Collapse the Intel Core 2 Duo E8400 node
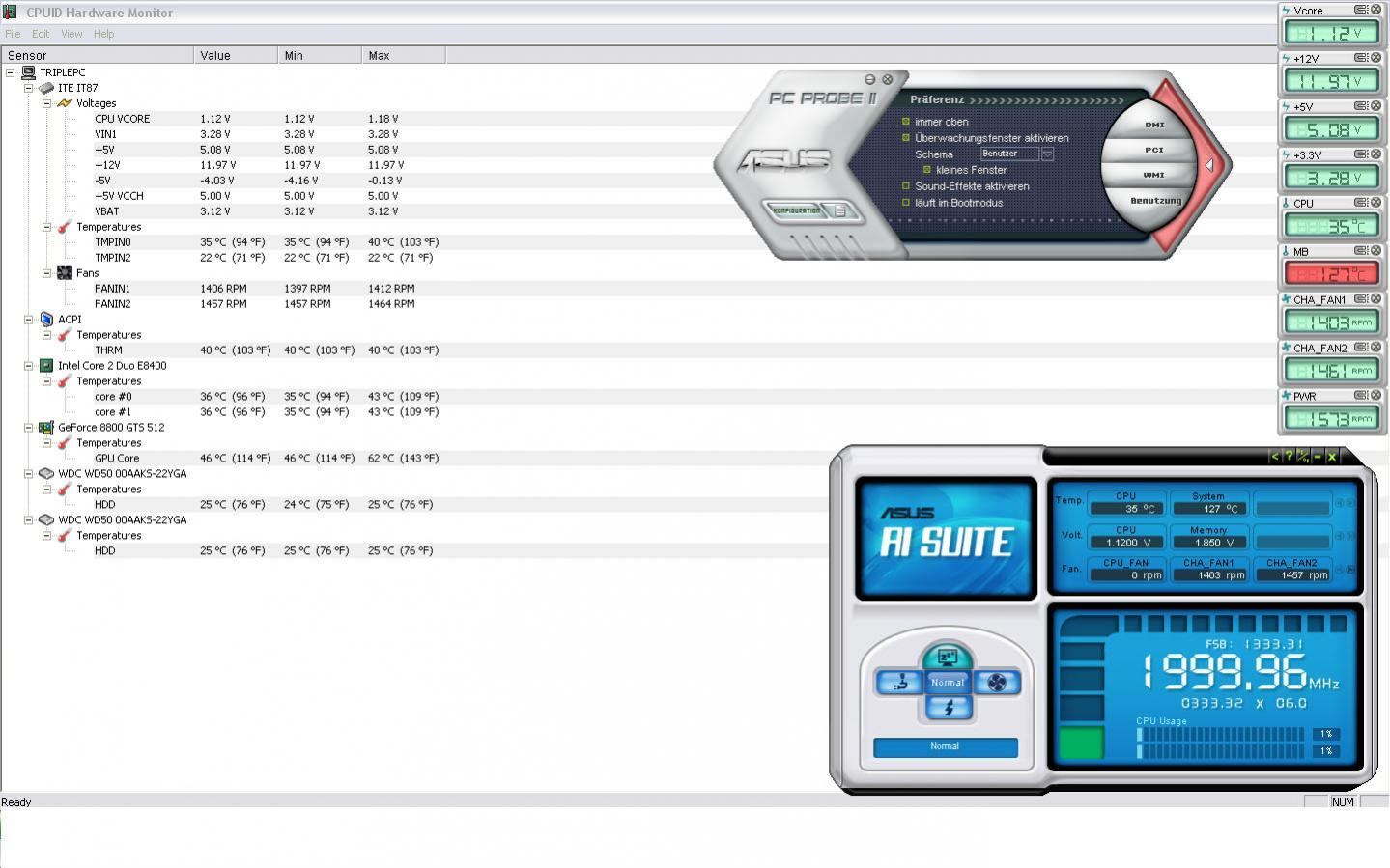 pyautogui.click(x=29, y=366)
